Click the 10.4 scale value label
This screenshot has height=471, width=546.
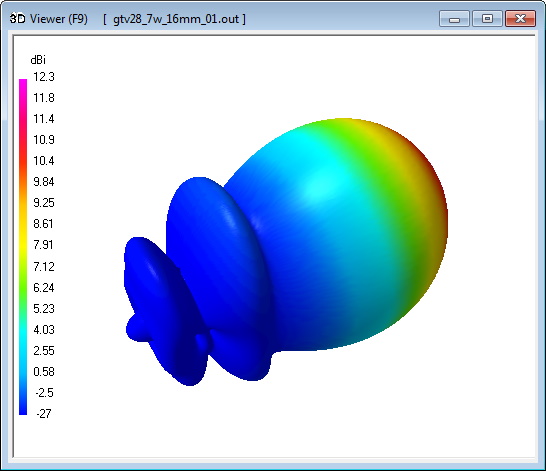(x=44, y=160)
